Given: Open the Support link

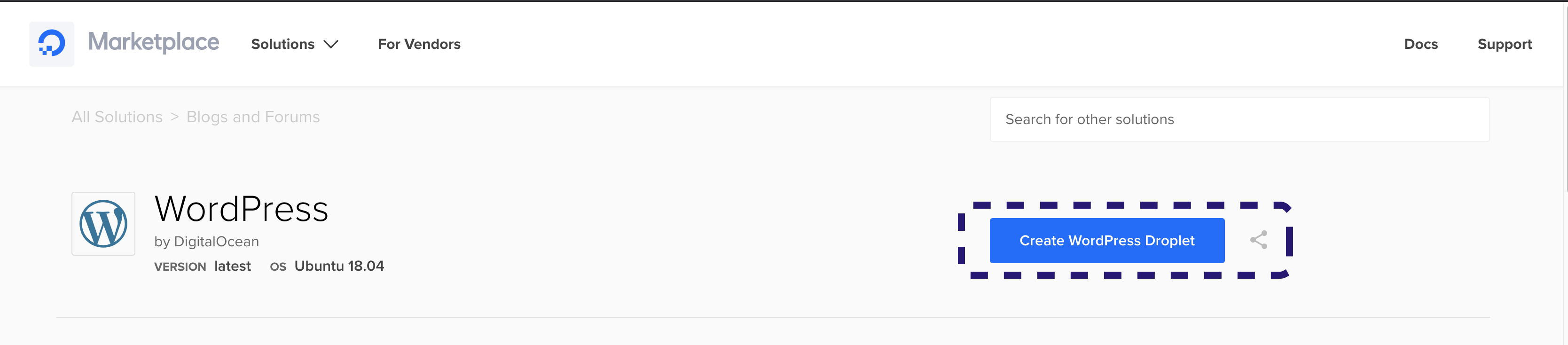Looking at the screenshot, I should pyautogui.click(x=1505, y=45).
